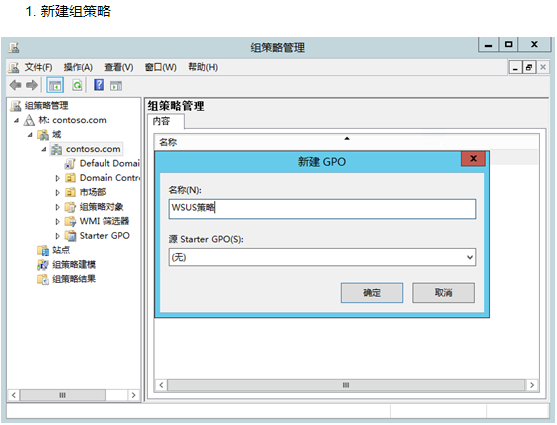The height and width of the screenshot is (425, 557).
Task: Click the content pane scroll-left arrow
Action: coord(161,385)
